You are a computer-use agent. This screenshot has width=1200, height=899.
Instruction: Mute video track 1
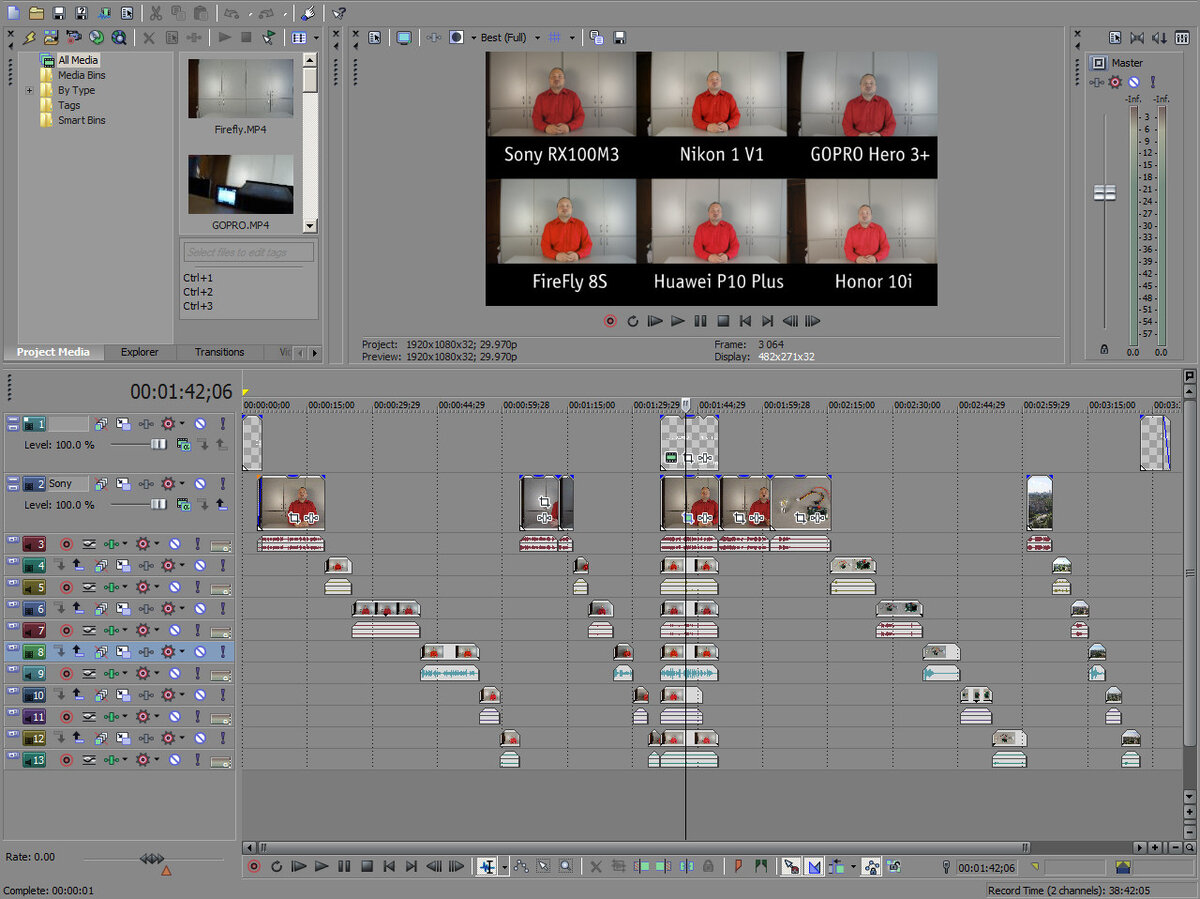pos(200,424)
